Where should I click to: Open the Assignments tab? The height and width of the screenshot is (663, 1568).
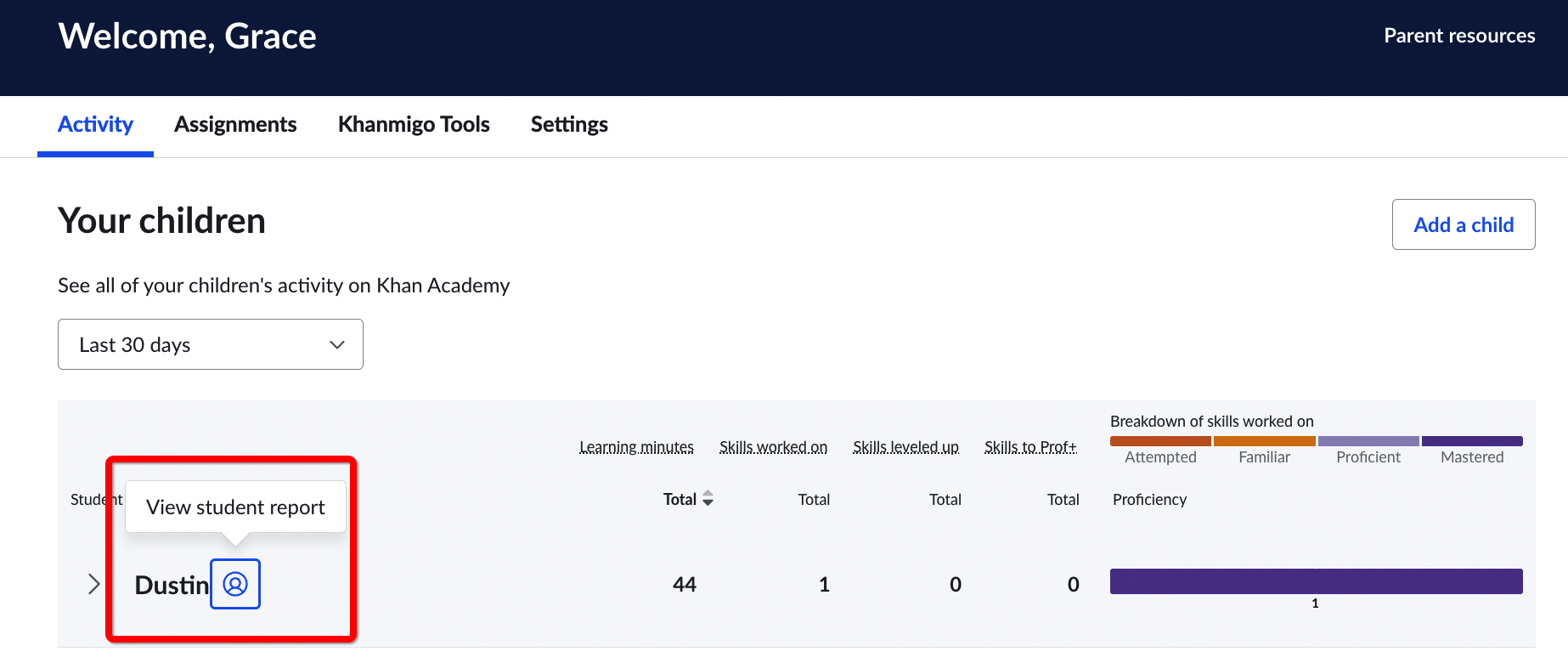click(235, 124)
